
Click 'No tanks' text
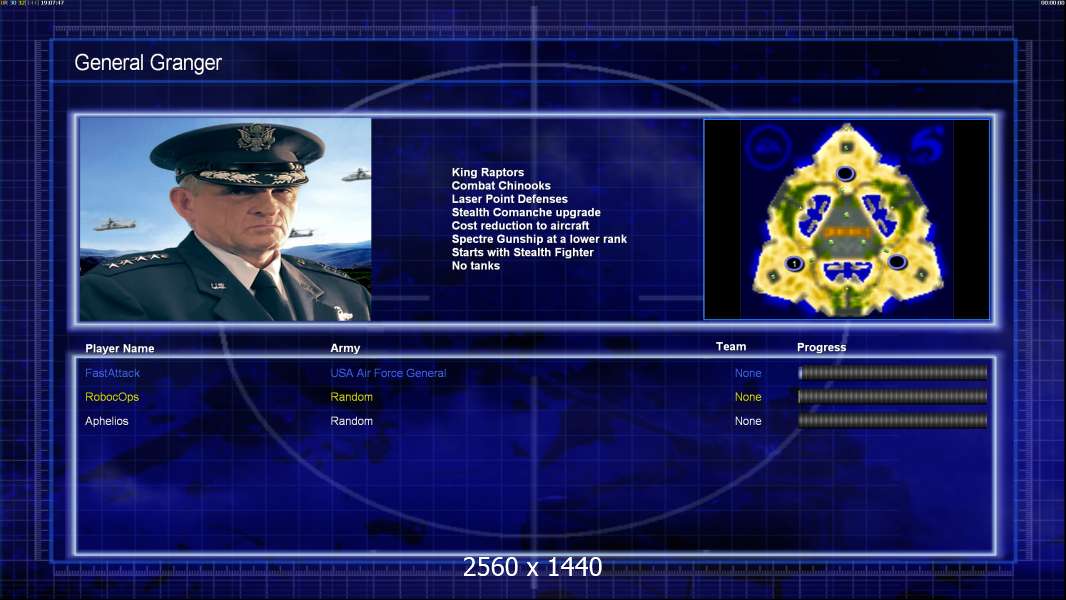tap(476, 266)
